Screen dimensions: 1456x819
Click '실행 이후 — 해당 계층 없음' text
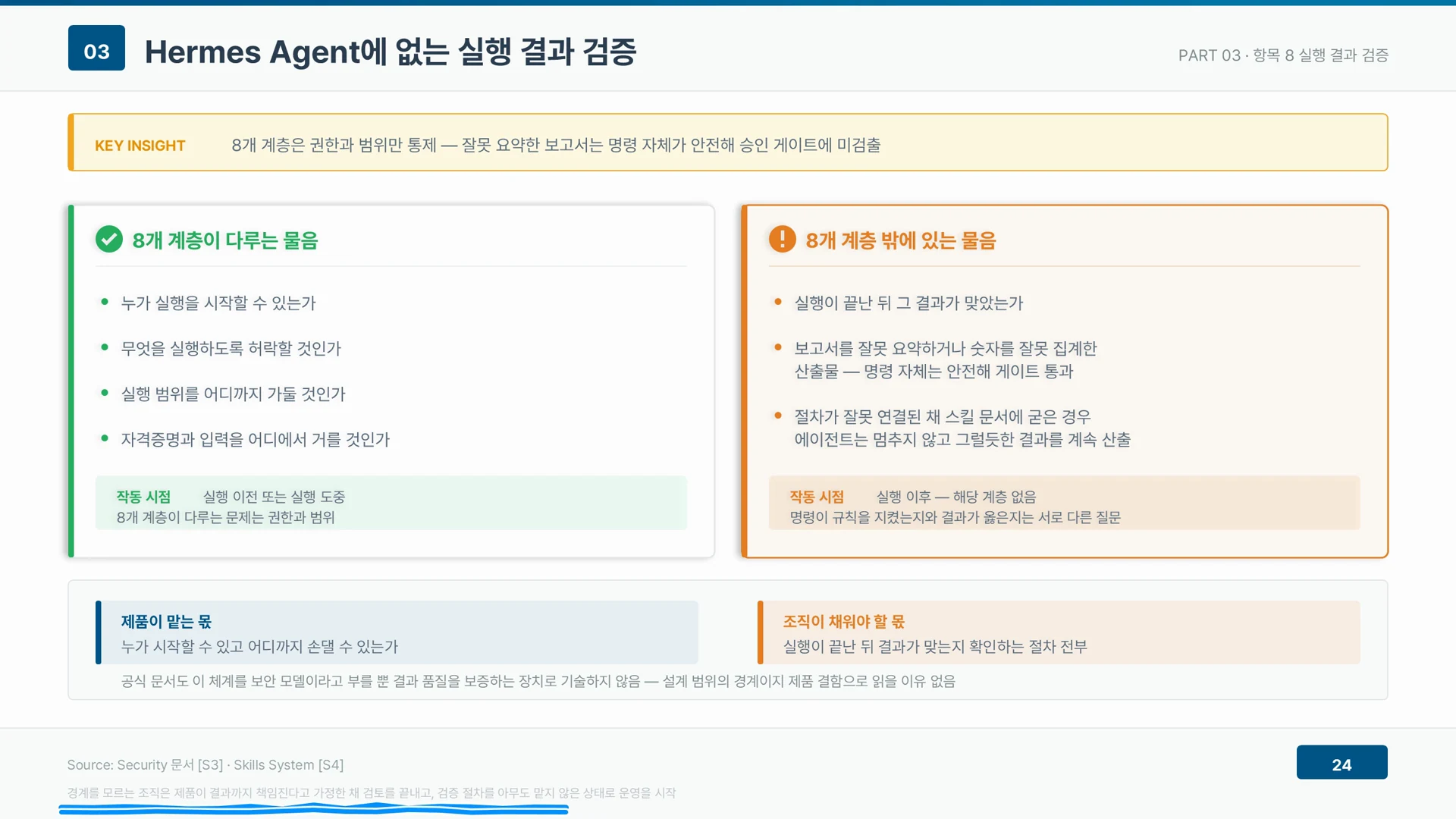[x=956, y=497]
